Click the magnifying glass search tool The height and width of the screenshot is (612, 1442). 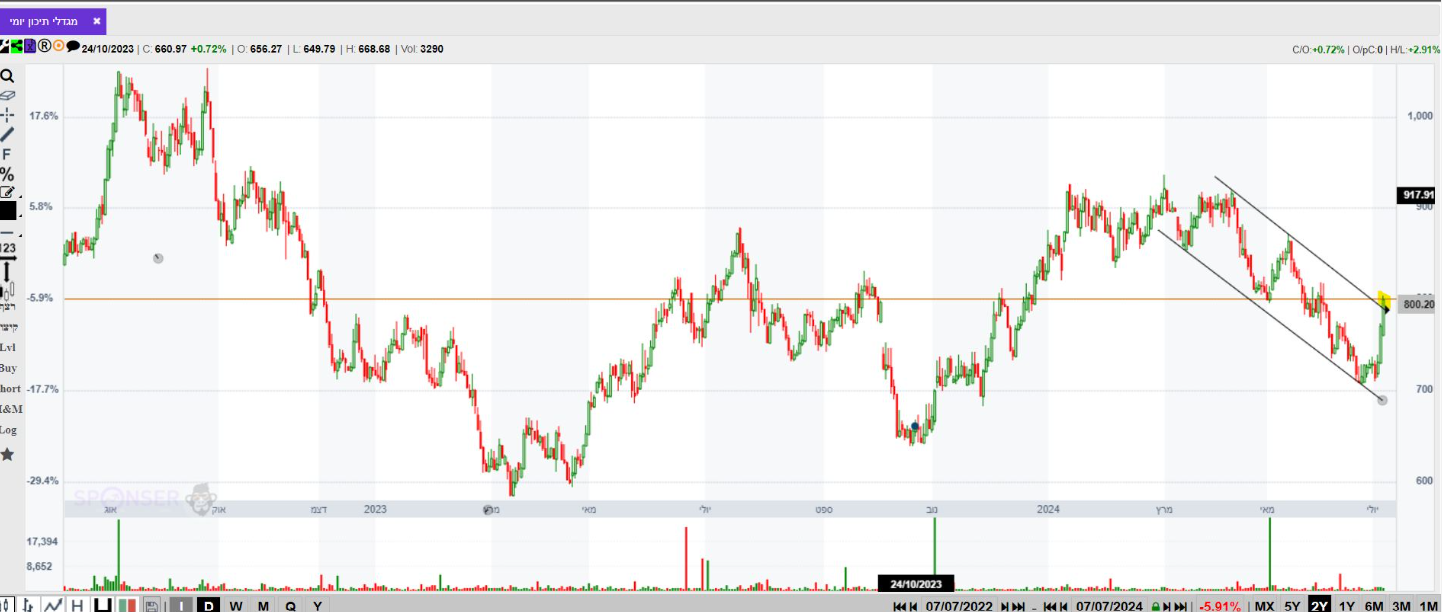pyautogui.click(x=7, y=76)
